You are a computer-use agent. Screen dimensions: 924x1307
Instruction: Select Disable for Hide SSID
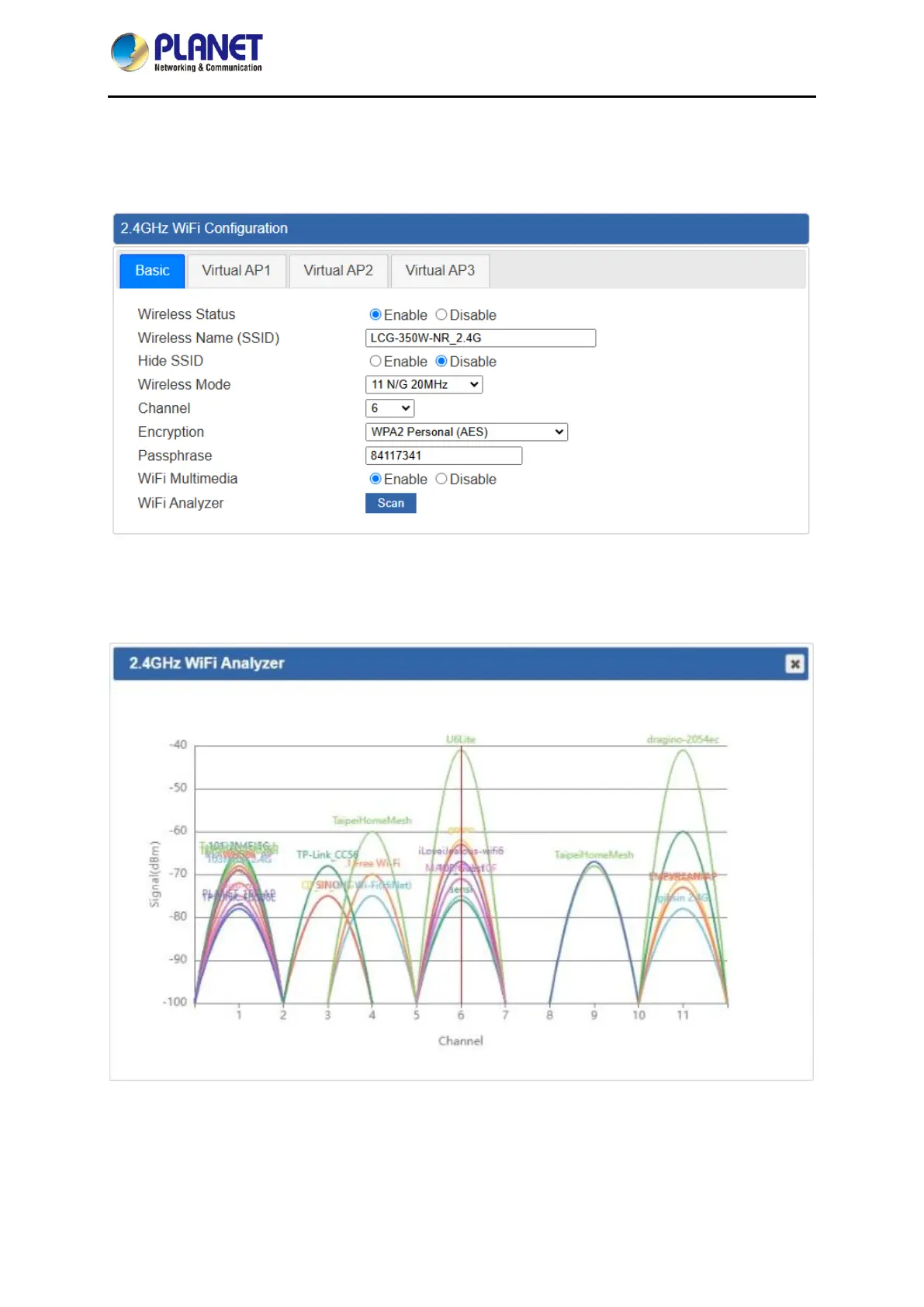click(441, 361)
